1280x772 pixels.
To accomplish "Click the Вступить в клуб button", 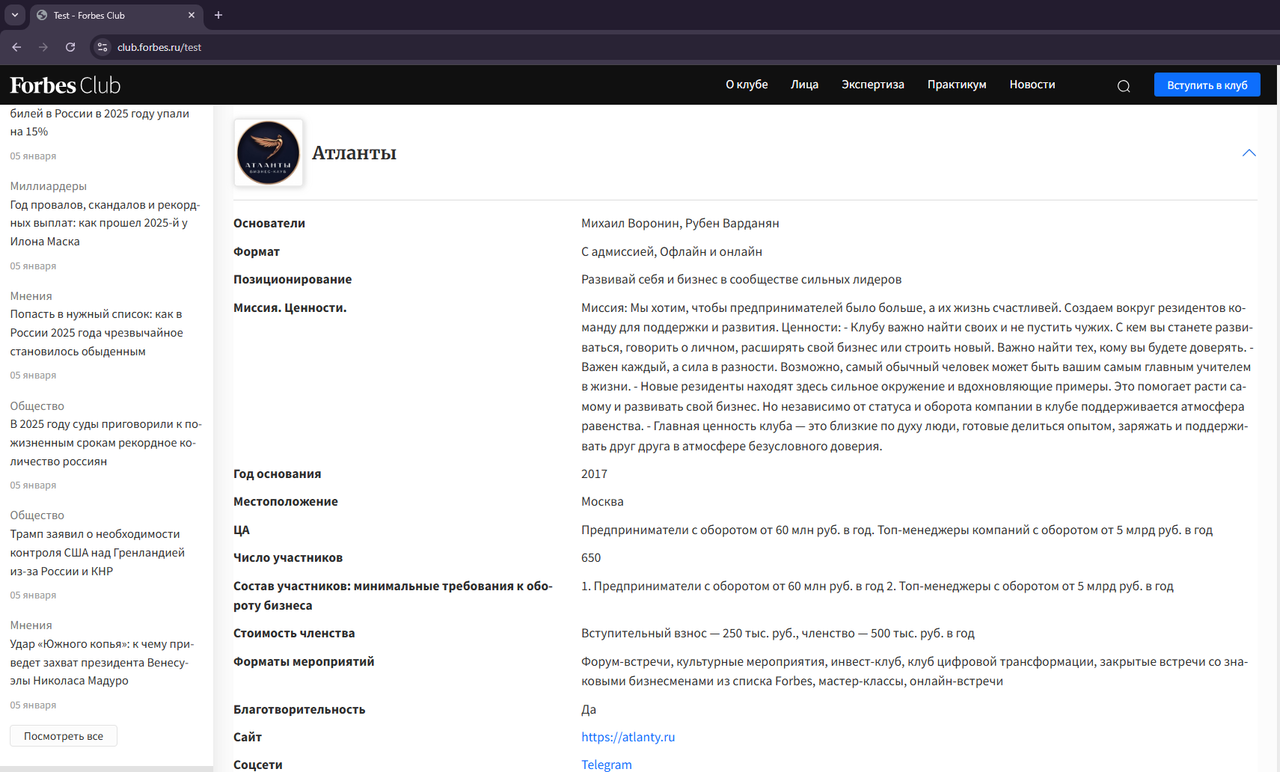I will (x=1207, y=85).
